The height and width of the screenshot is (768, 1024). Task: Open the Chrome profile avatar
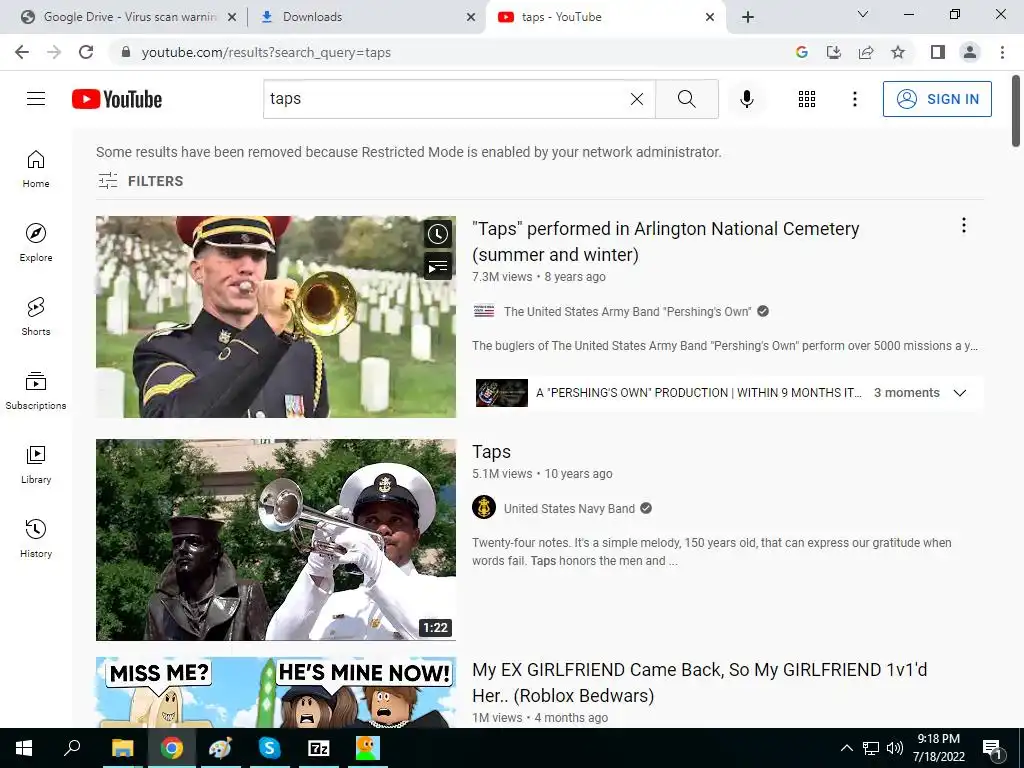(970, 52)
